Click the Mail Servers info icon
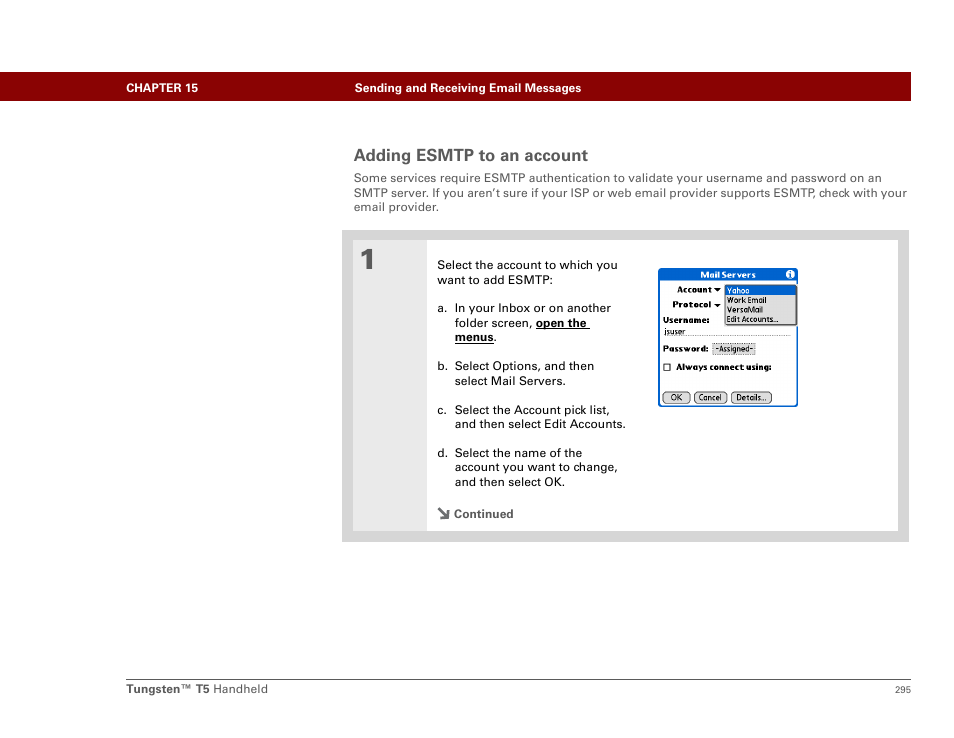 pos(790,274)
